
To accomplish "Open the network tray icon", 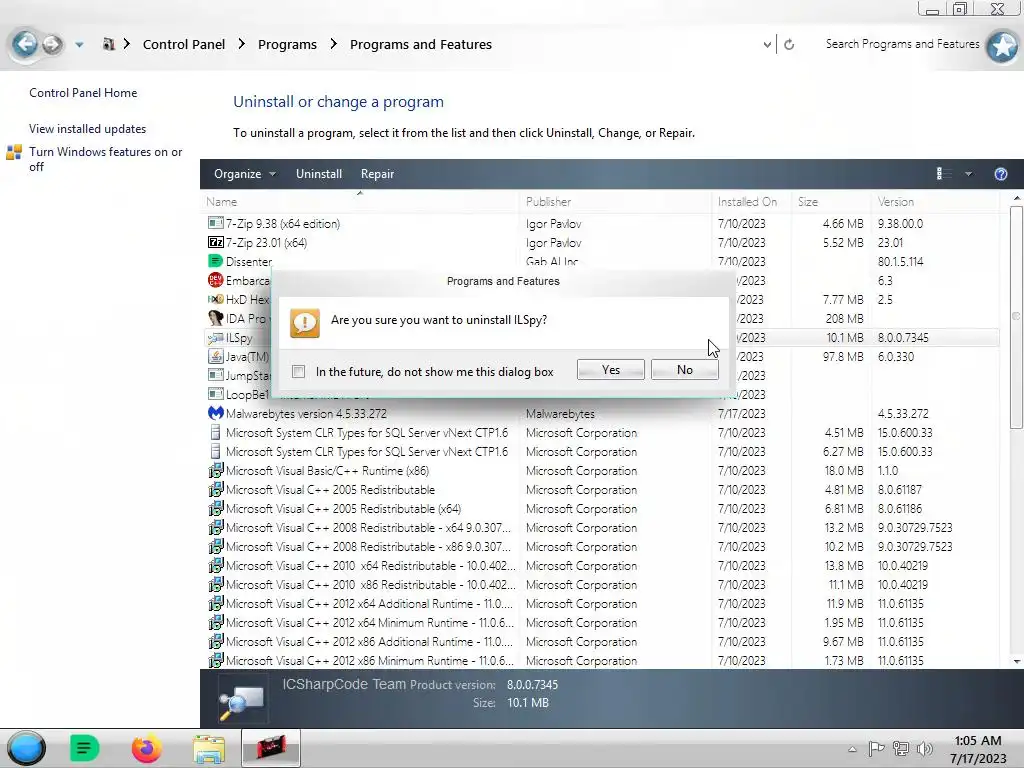I will click(x=901, y=749).
